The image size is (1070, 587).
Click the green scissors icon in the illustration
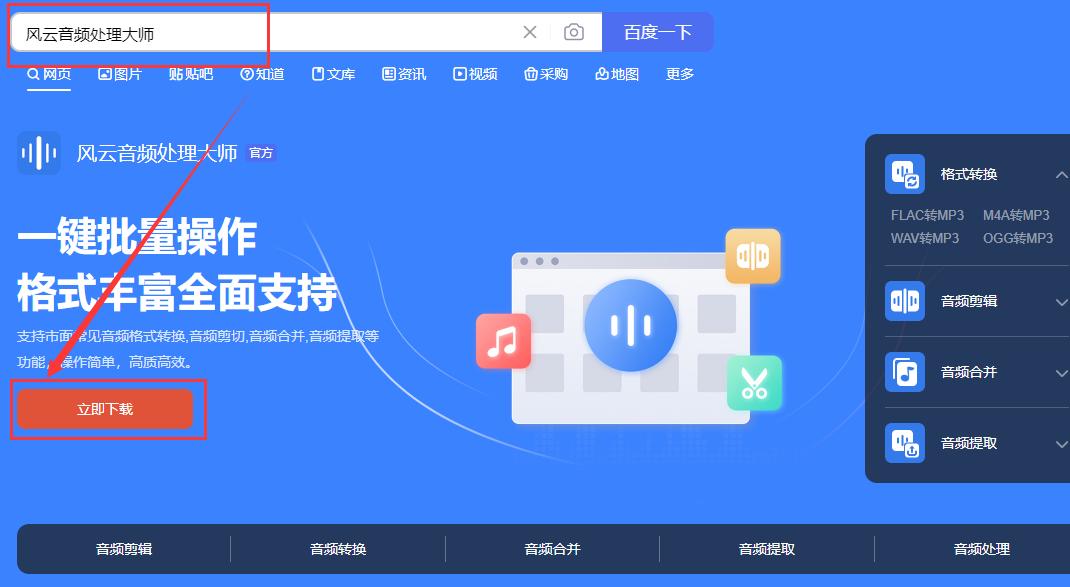[754, 383]
